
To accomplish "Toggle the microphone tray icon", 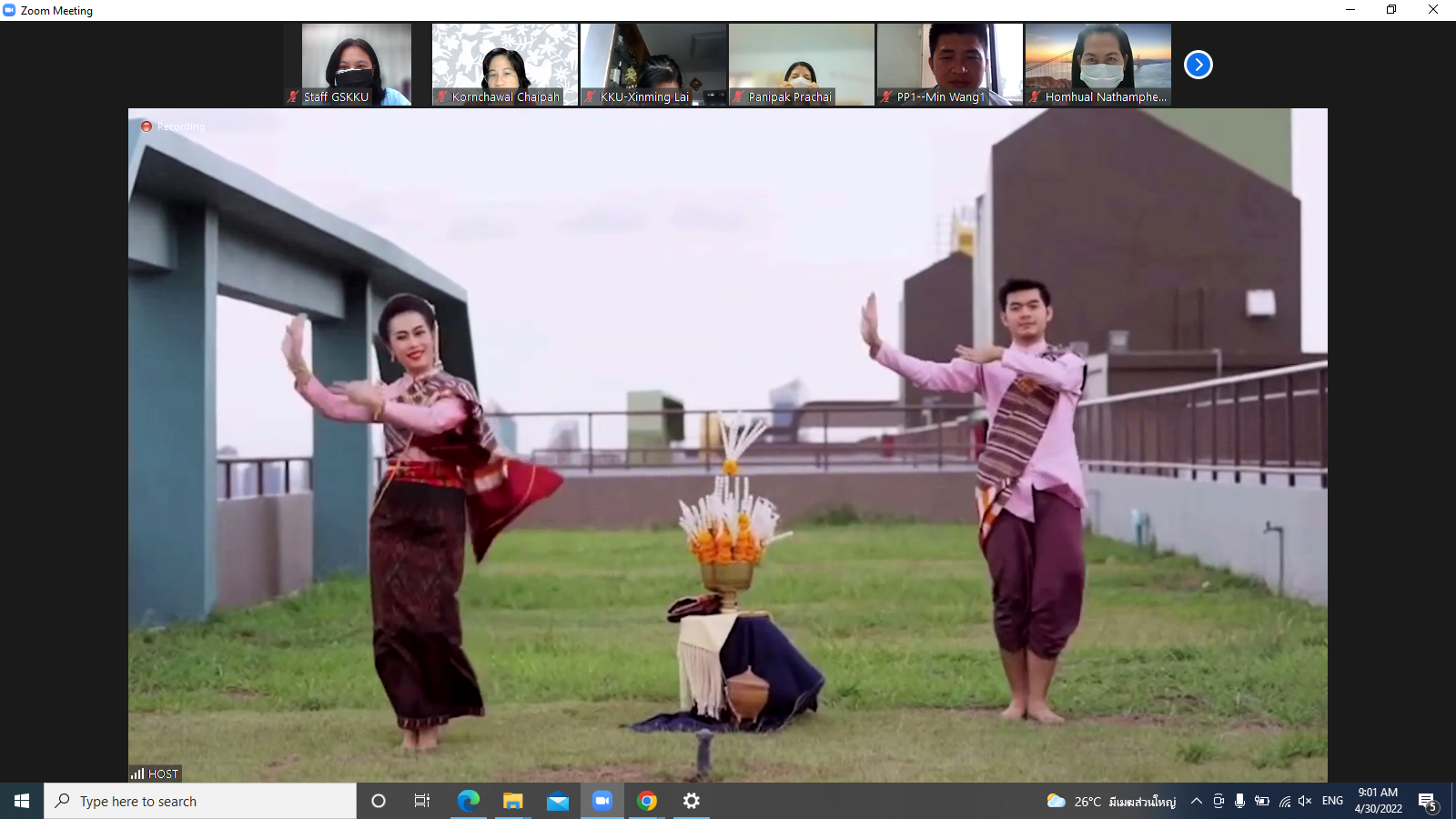I will tap(1239, 801).
